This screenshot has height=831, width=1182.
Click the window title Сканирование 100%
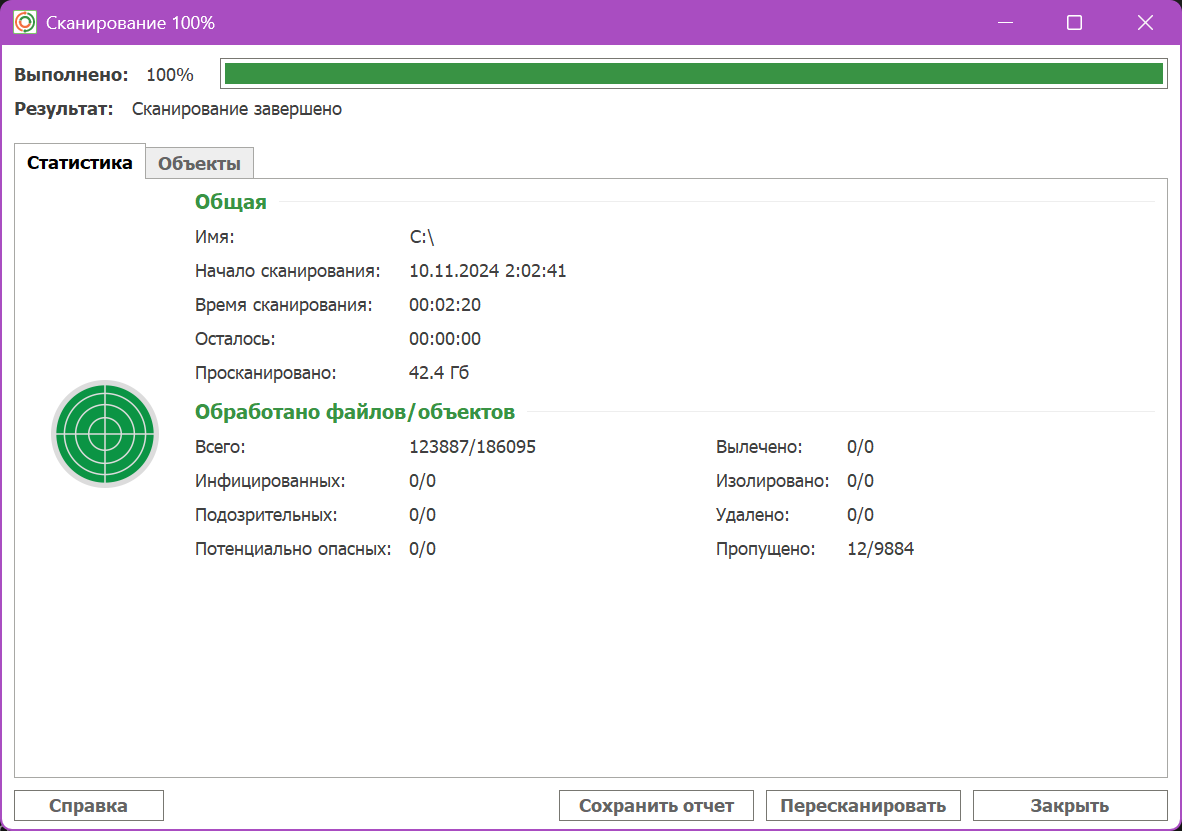click(x=130, y=22)
